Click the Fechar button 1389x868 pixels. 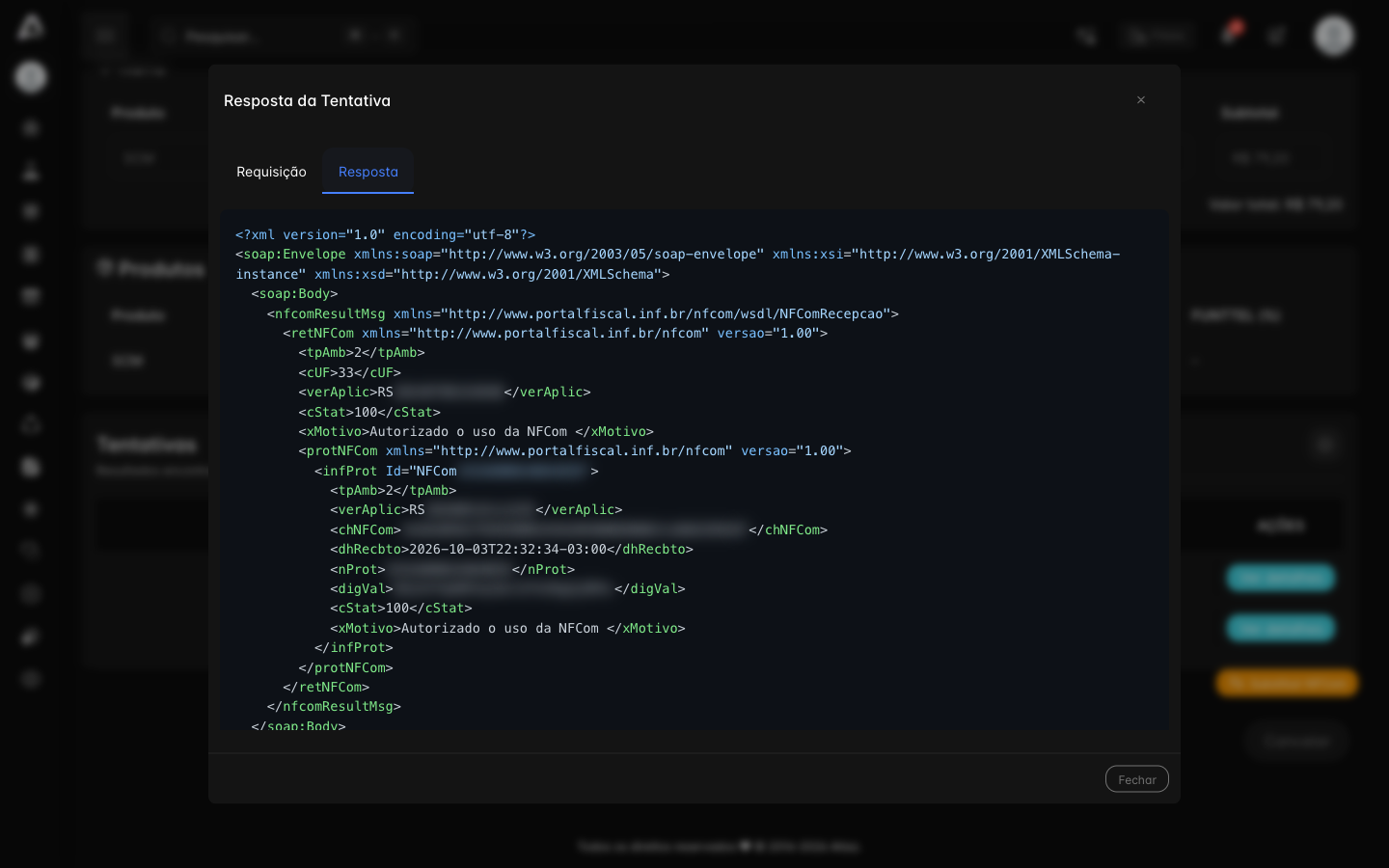pos(1137,779)
